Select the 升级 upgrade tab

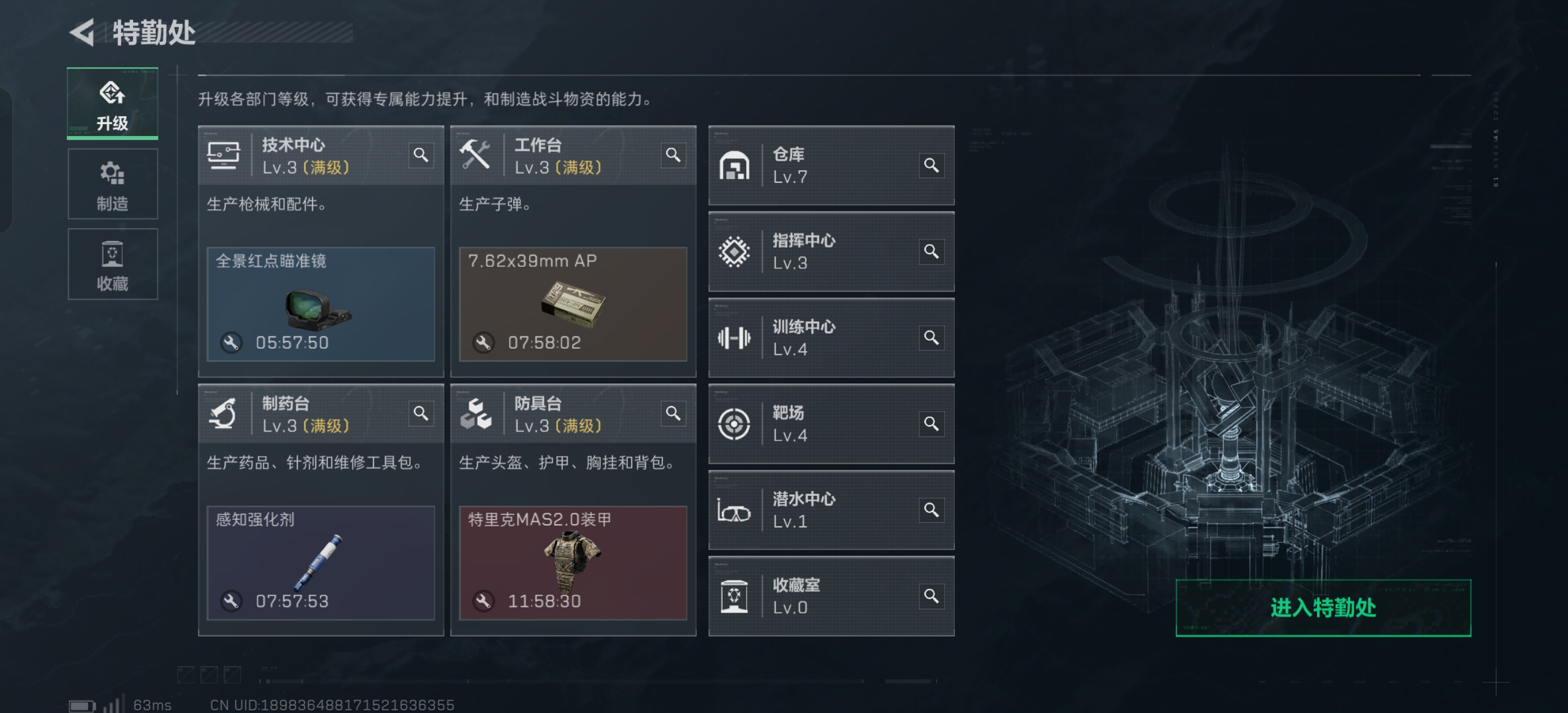[113, 103]
